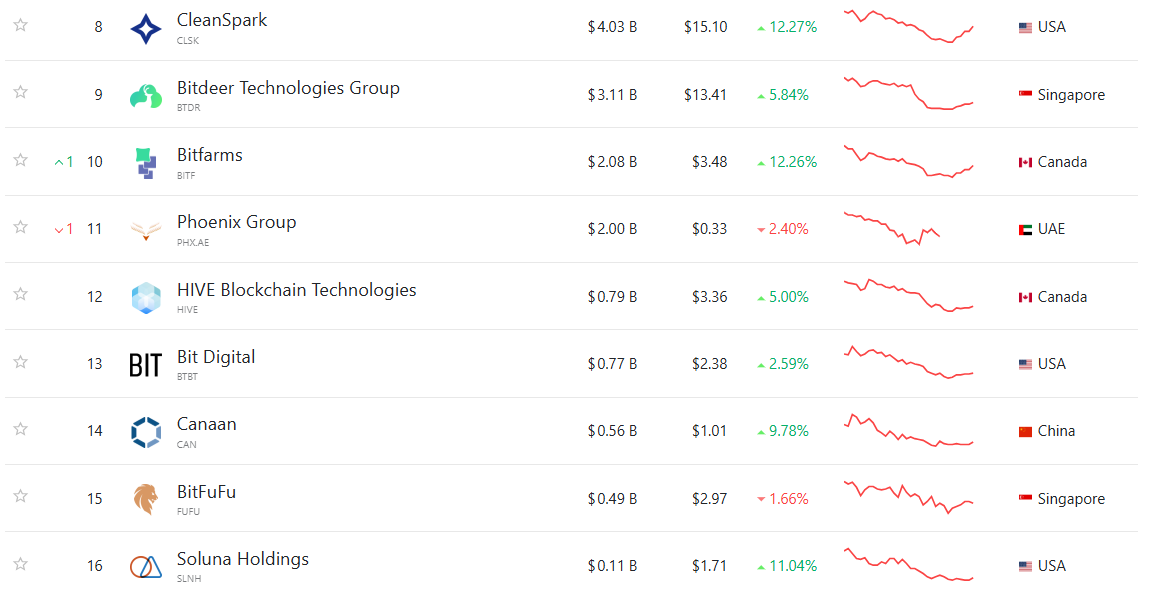Viewport: 1152px width, 595px height.
Task: Open the CleanSpark company page link
Action: (x=222, y=20)
